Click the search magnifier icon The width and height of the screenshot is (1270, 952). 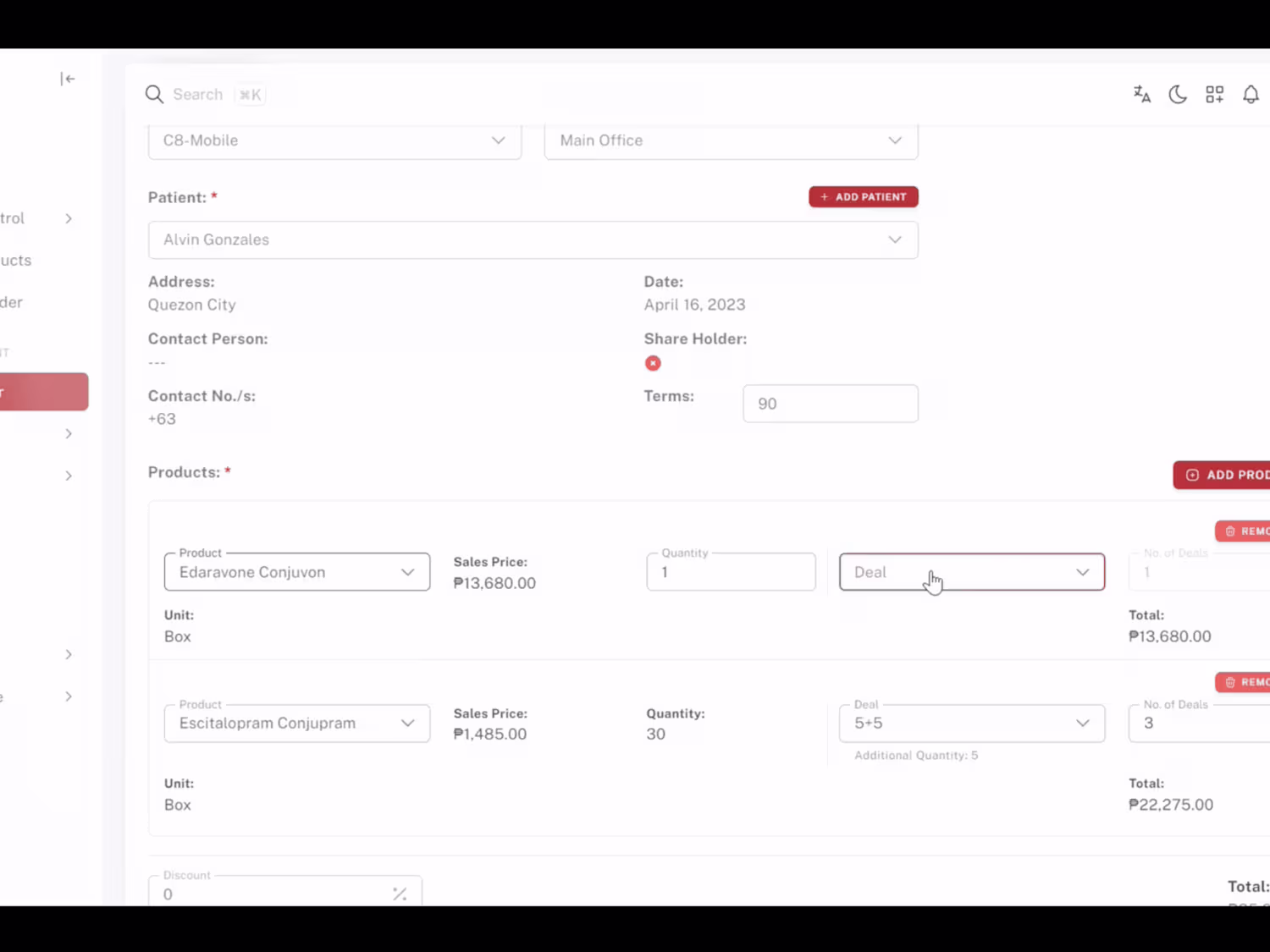[154, 94]
